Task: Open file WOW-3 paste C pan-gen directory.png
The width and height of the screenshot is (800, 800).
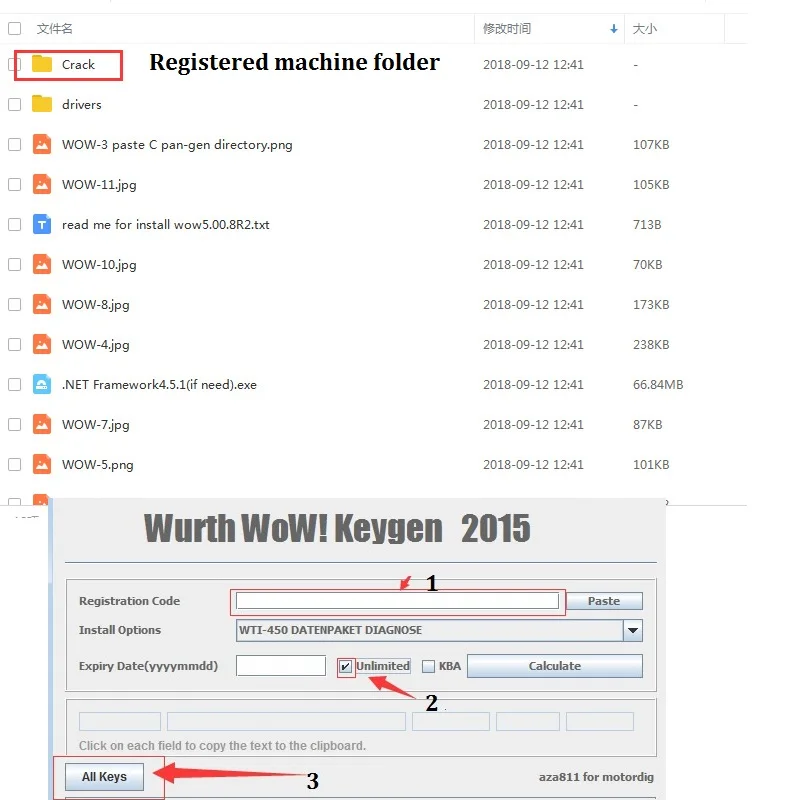Action: tap(177, 145)
